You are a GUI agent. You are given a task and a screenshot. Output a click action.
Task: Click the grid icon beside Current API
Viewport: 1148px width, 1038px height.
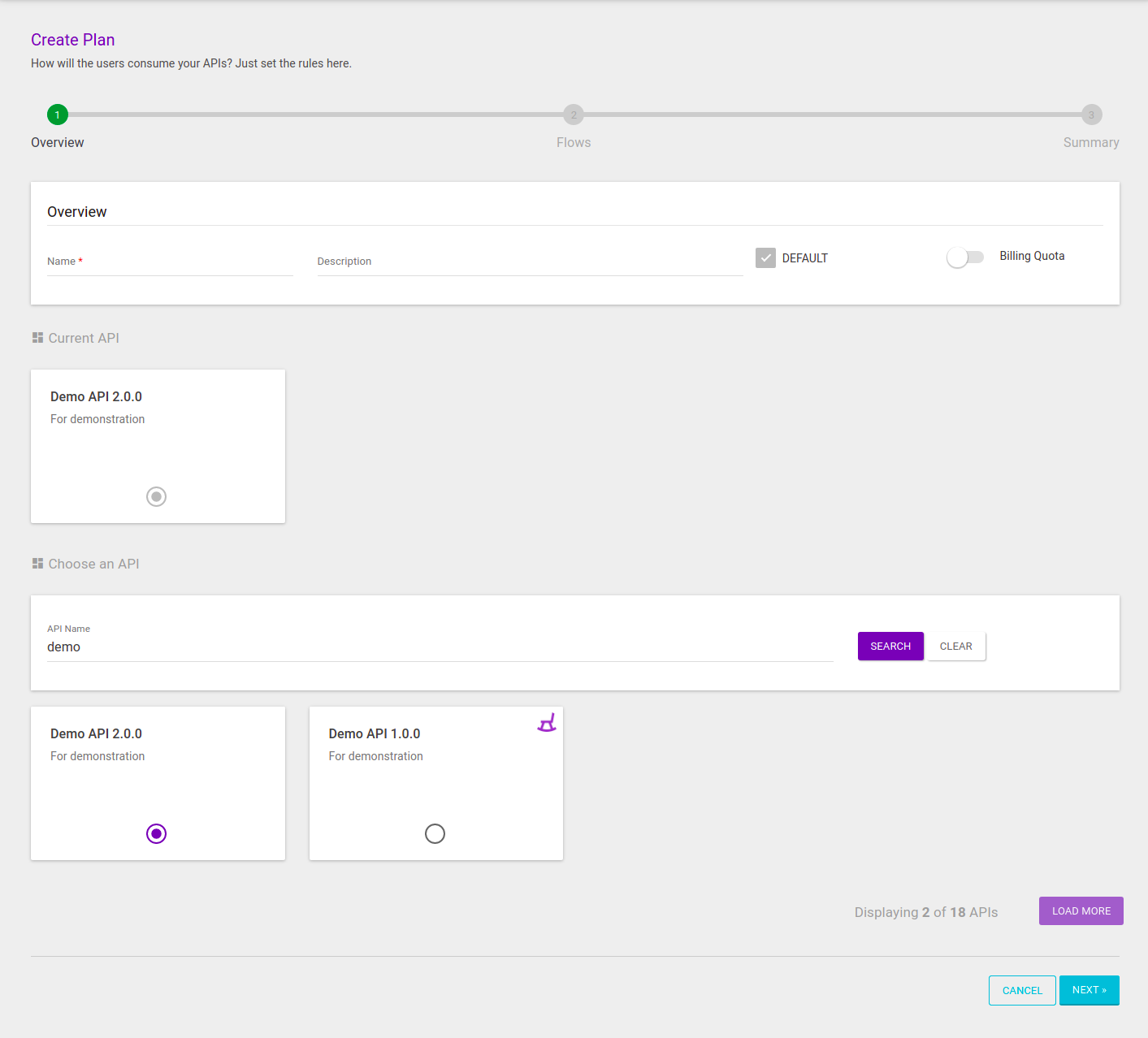[37, 338]
